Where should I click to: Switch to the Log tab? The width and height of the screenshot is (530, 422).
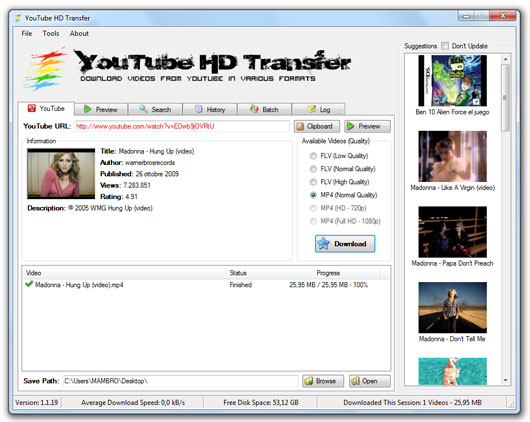coord(318,109)
